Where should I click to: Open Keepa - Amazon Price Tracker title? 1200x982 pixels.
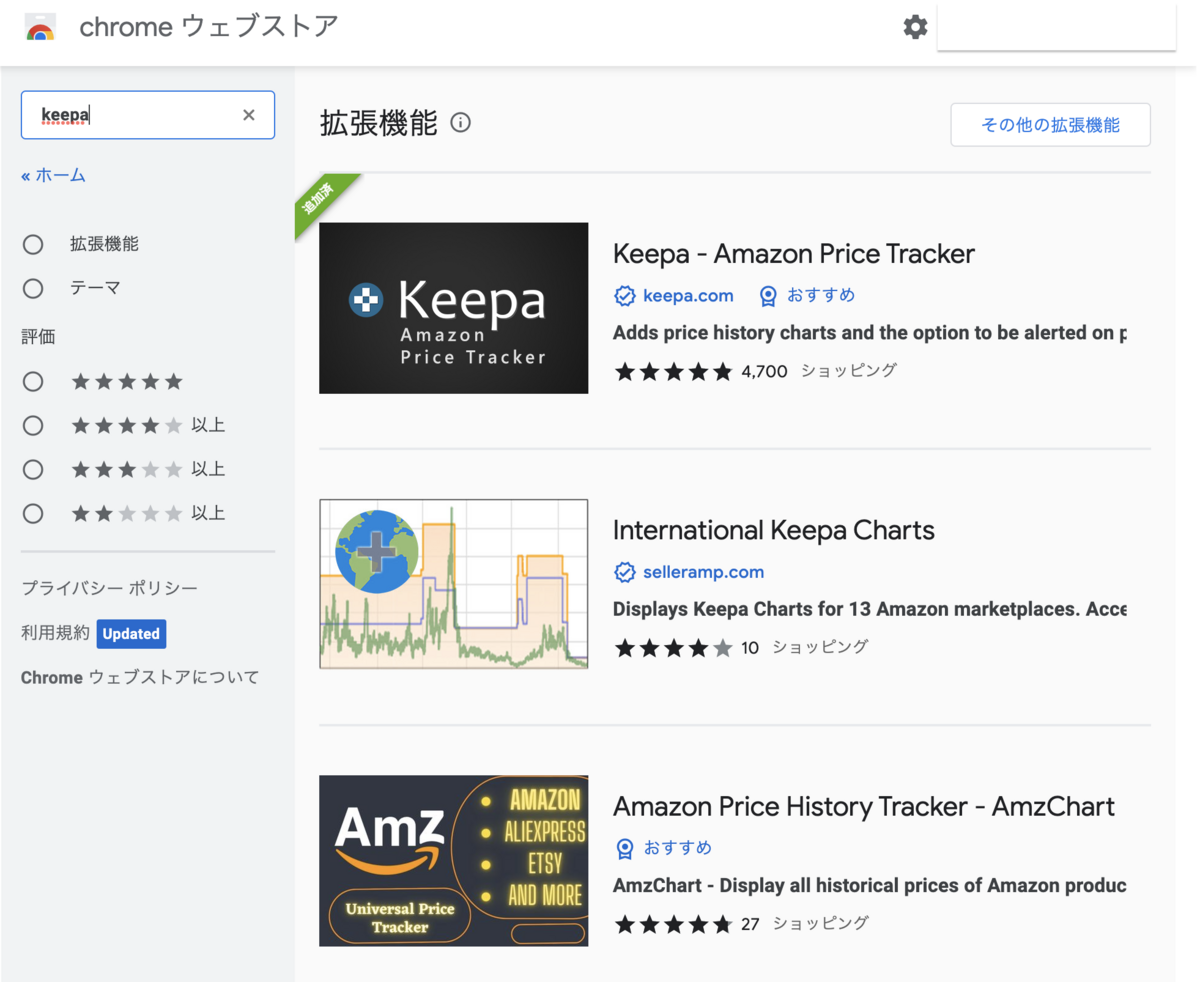pos(794,254)
